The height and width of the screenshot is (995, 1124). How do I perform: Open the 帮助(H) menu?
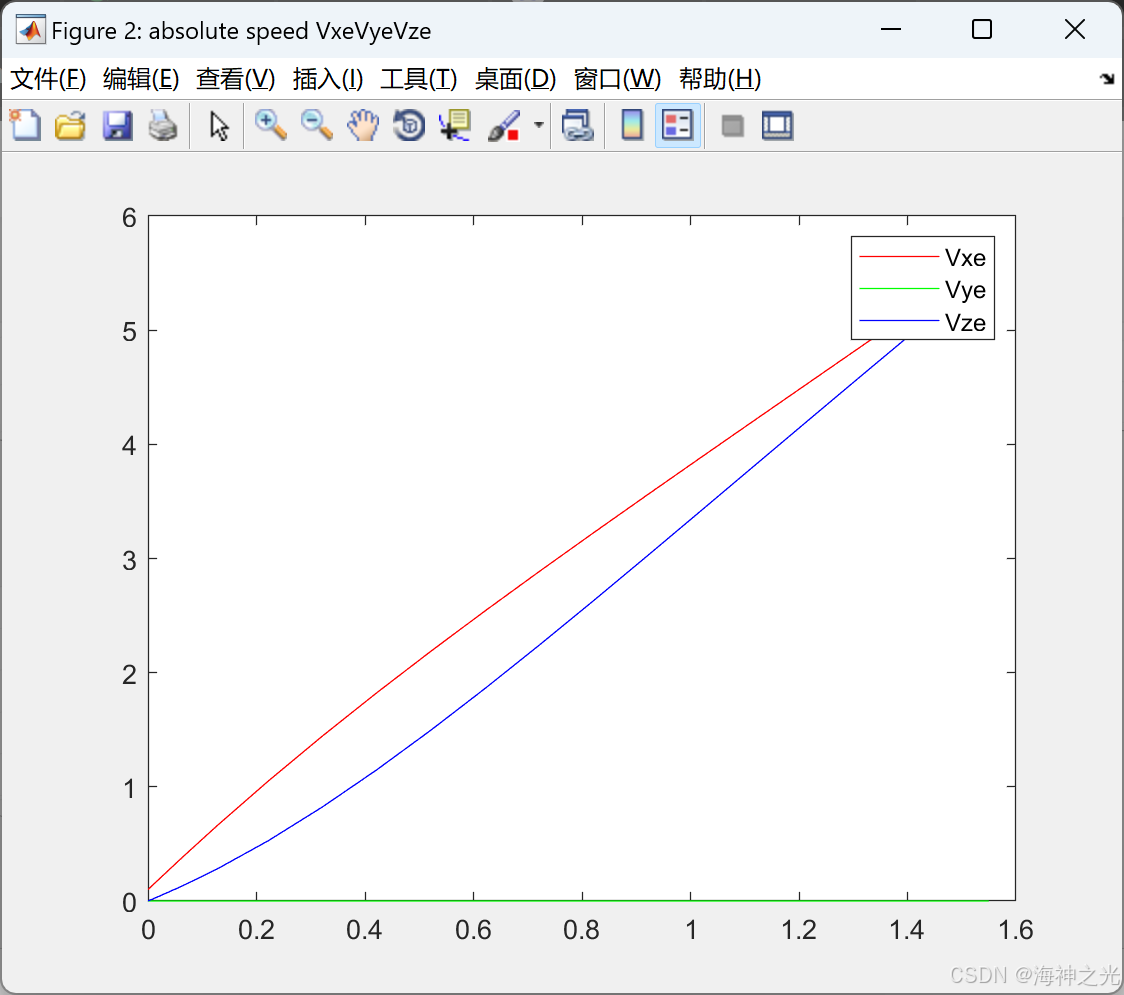[x=720, y=79]
